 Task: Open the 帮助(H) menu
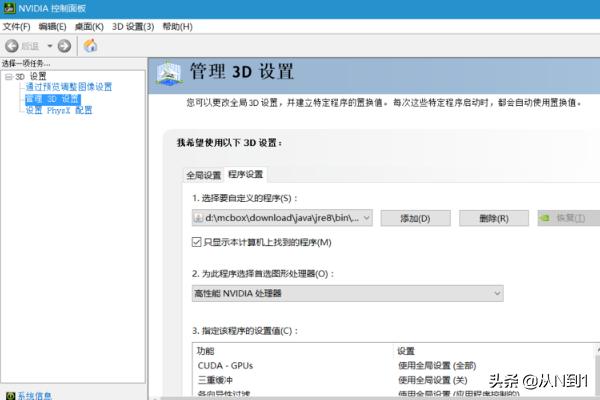(x=178, y=27)
